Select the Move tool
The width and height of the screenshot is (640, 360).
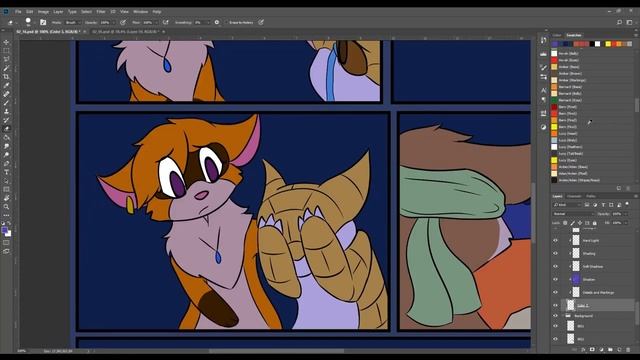point(6,42)
